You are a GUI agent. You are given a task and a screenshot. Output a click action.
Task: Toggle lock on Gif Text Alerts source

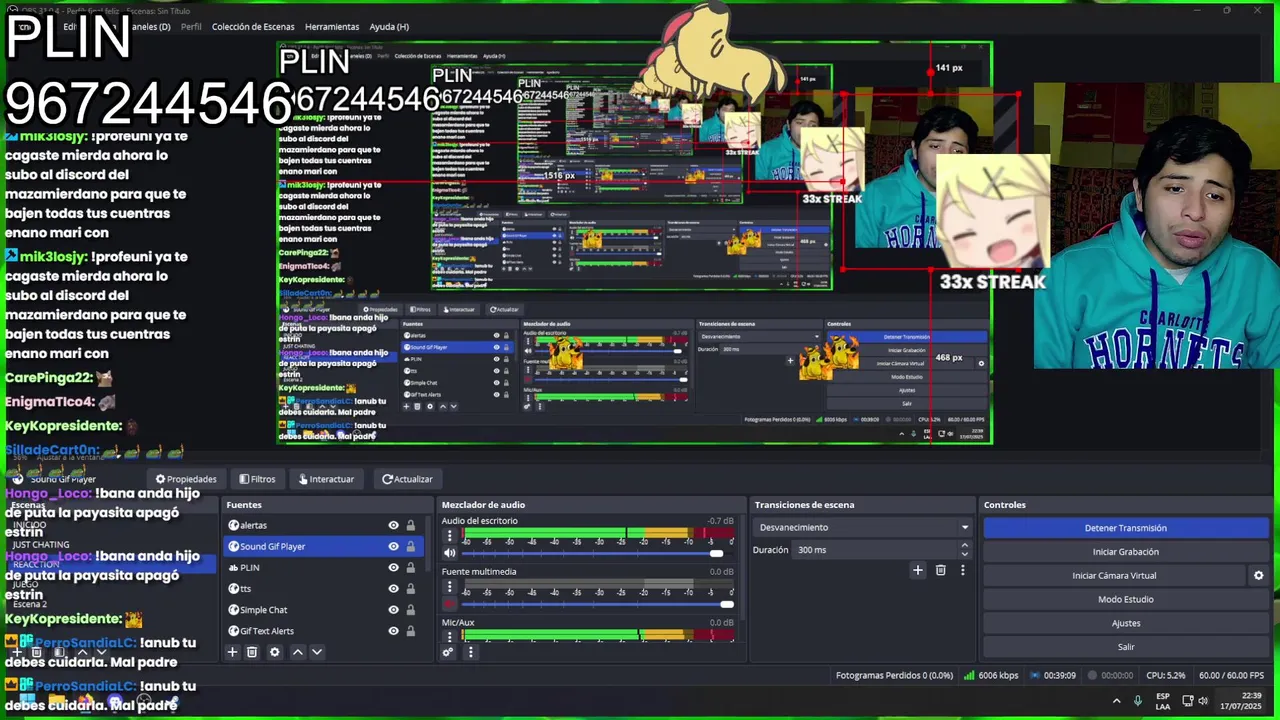(410, 630)
